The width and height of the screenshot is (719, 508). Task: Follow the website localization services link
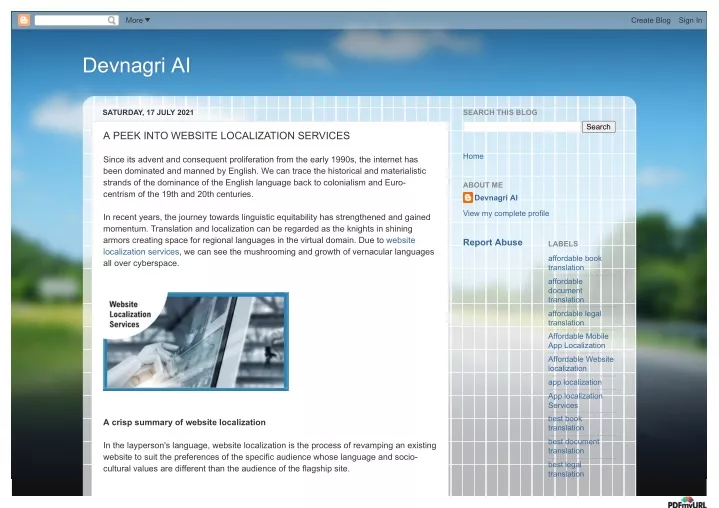(x=259, y=246)
